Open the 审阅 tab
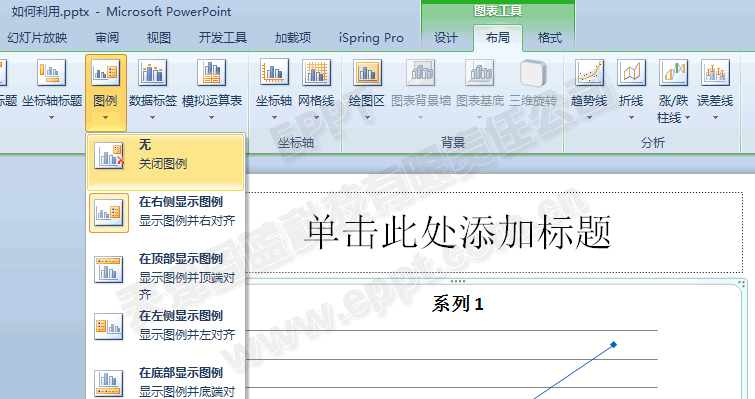The image size is (755, 399). coord(107,38)
